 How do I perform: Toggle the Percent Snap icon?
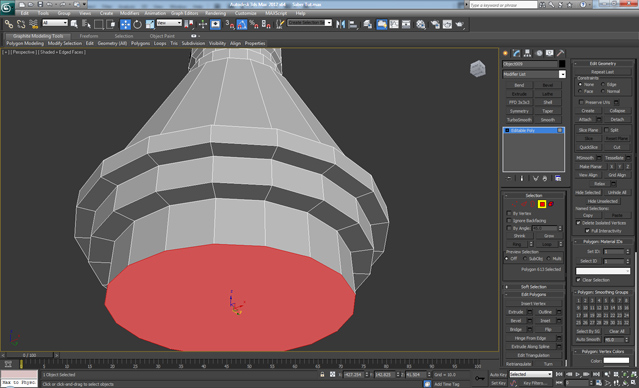(254, 24)
